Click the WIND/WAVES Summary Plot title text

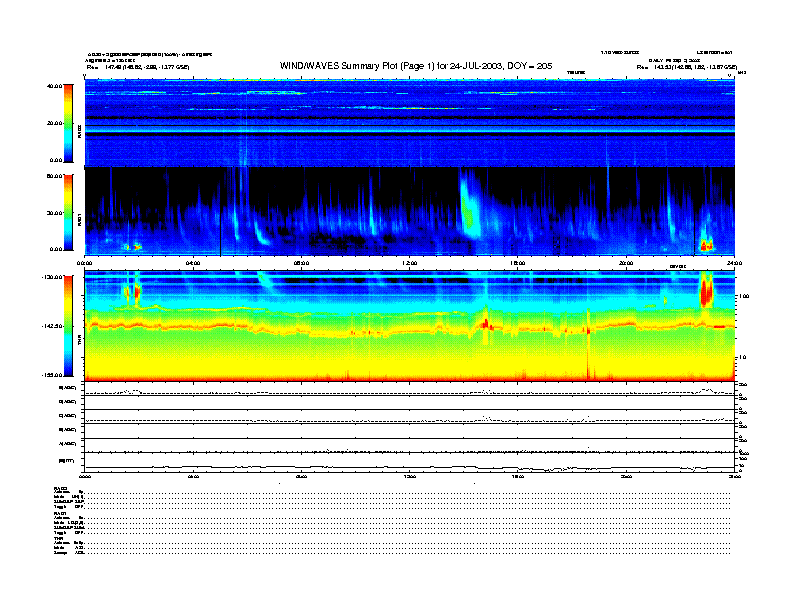coord(416,66)
